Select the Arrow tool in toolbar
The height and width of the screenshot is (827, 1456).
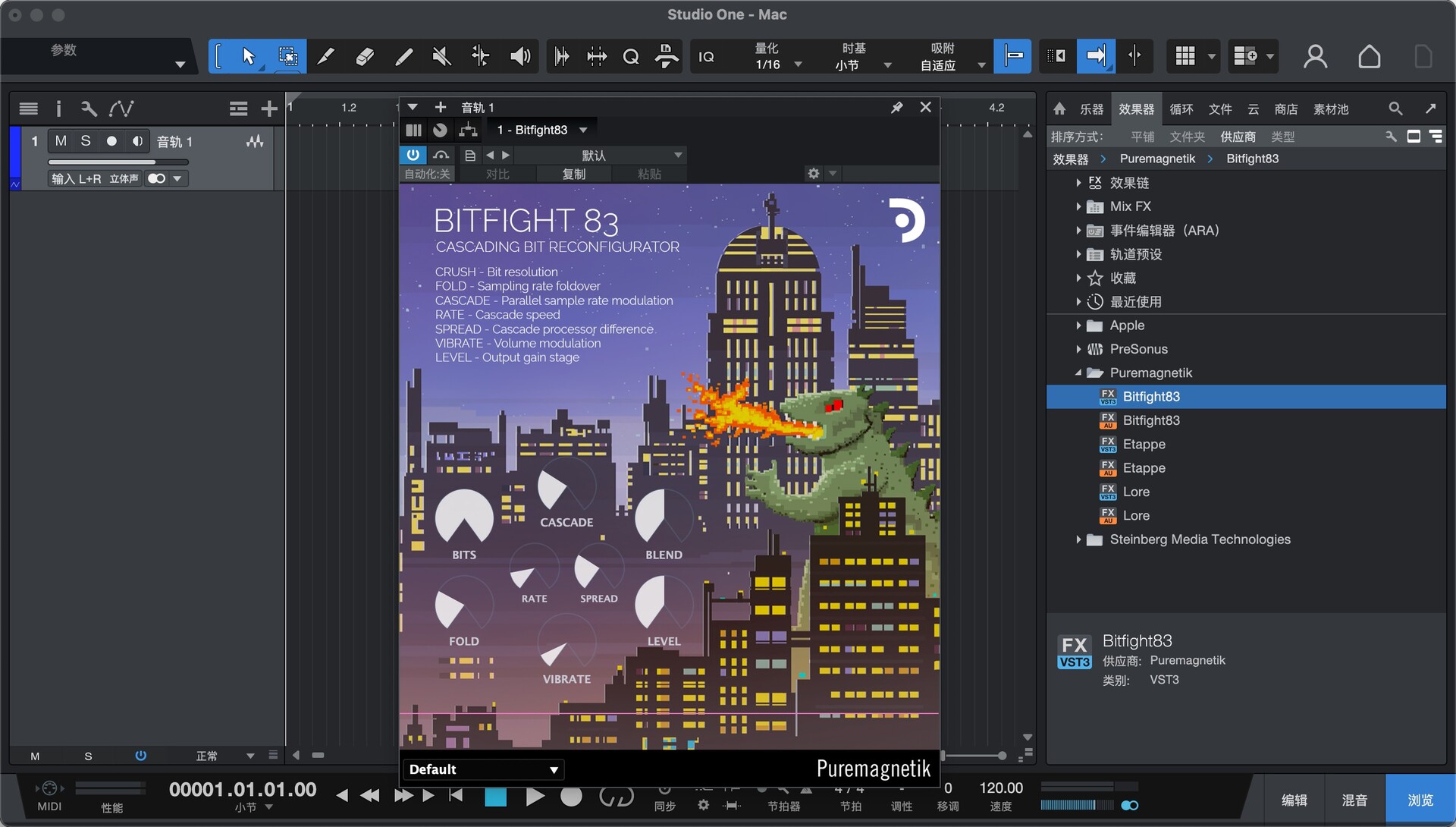pos(249,56)
